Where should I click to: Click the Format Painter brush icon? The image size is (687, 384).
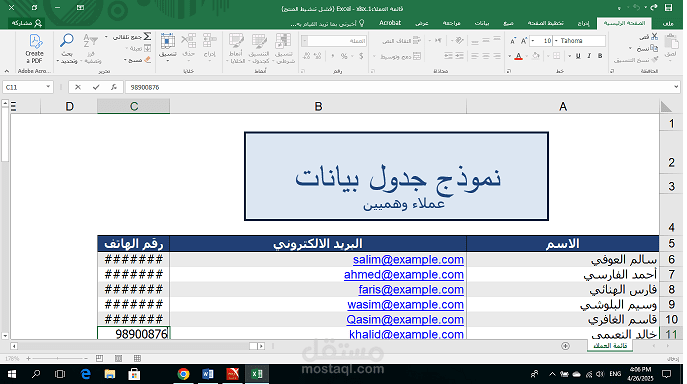click(x=655, y=60)
